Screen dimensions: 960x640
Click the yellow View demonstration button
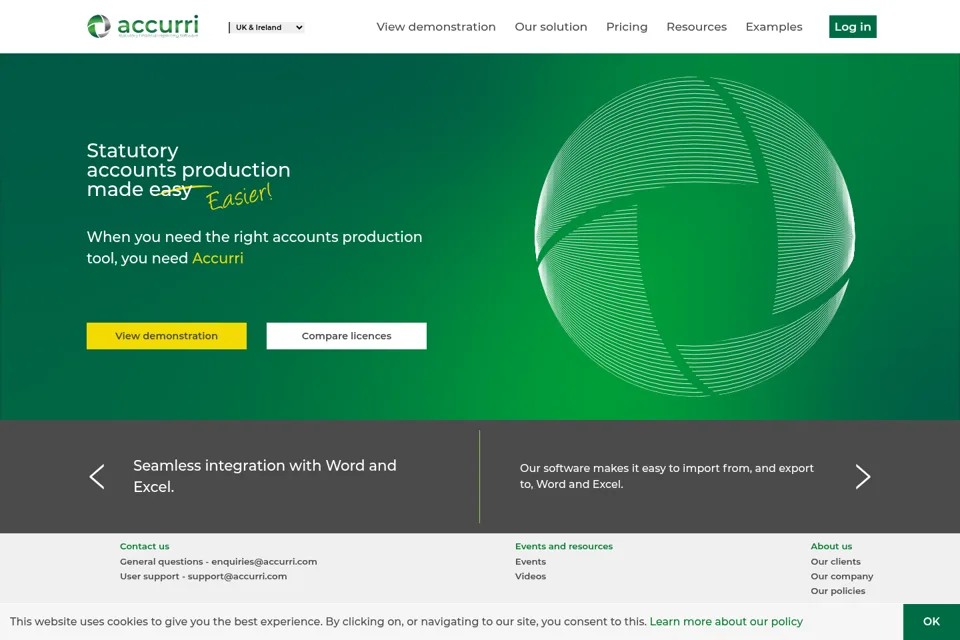[167, 336]
